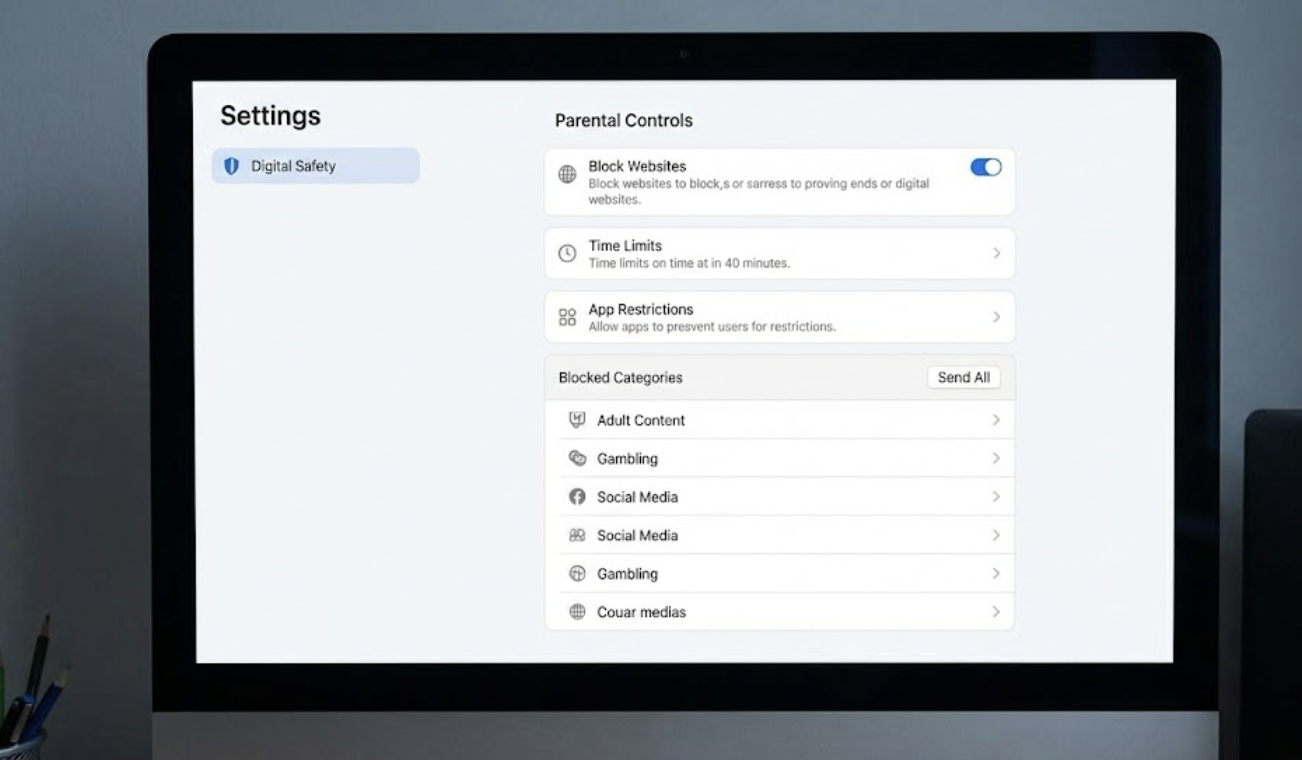This screenshot has width=1302, height=760.
Task: Click the Adult Content category icon
Action: tap(577, 420)
